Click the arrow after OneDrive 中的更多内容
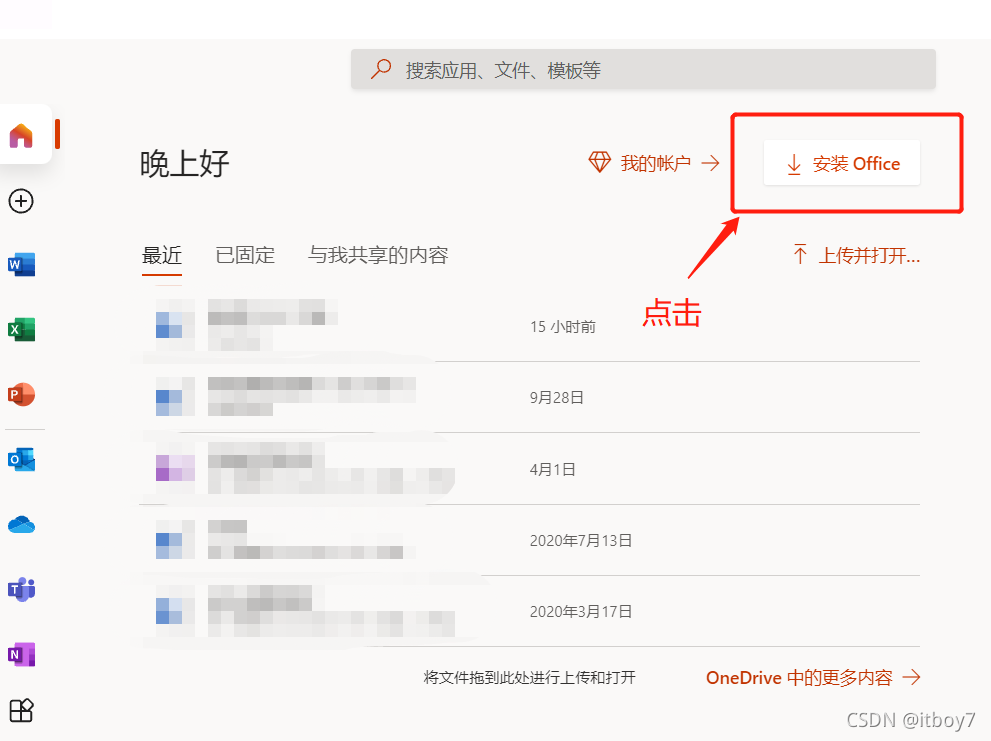Image resolution: width=991 pixels, height=741 pixels. [x=911, y=678]
